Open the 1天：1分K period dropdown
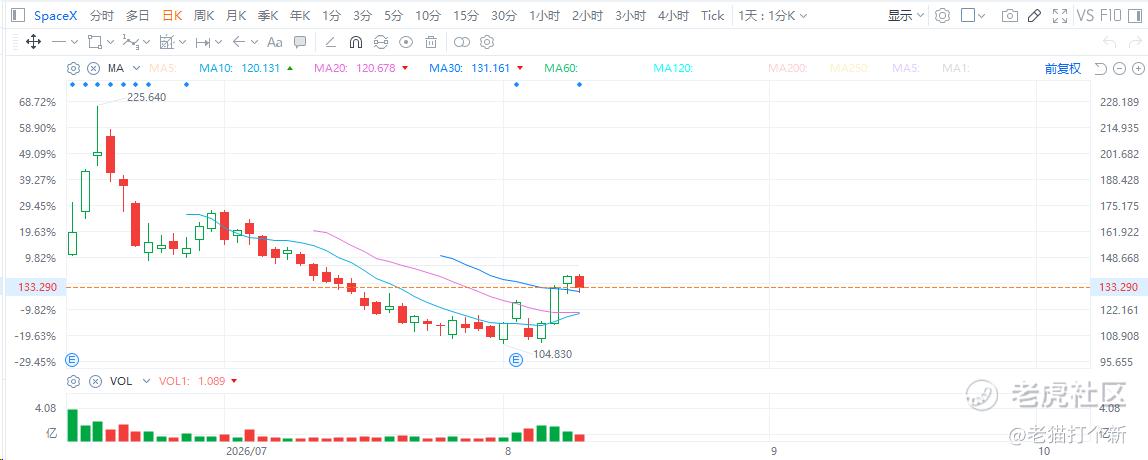 [x=772, y=15]
